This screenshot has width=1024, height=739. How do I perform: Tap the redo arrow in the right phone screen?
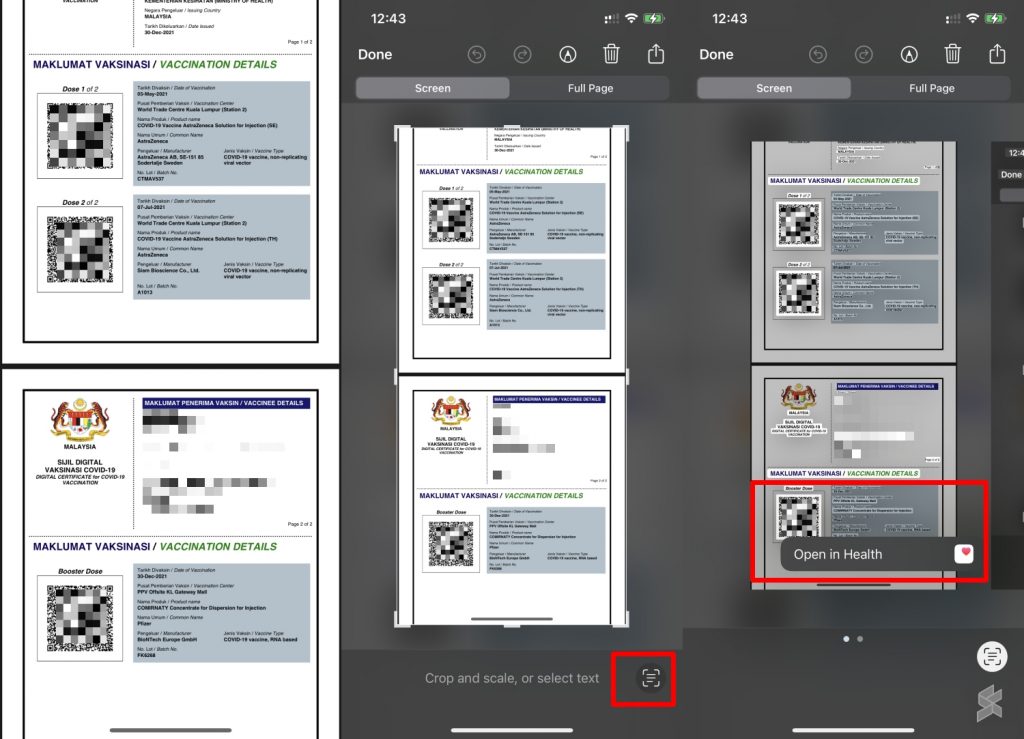[x=863, y=54]
